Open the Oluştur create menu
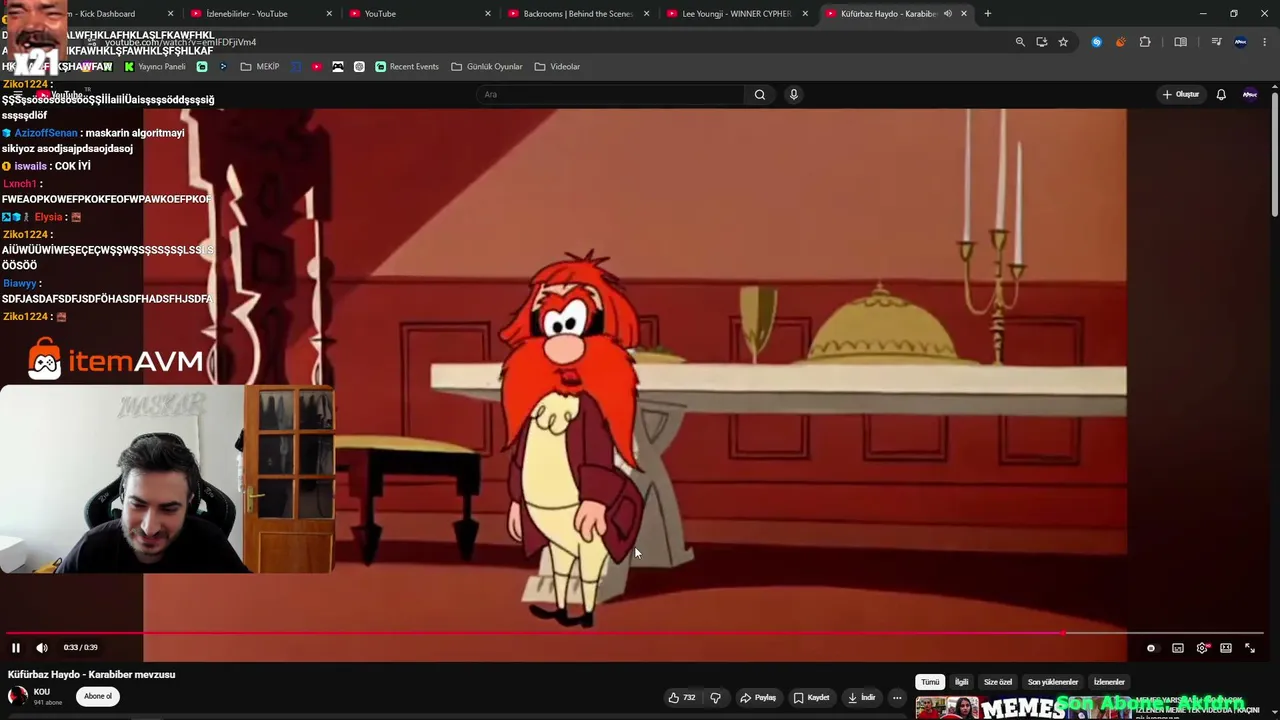 (1181, 95)
